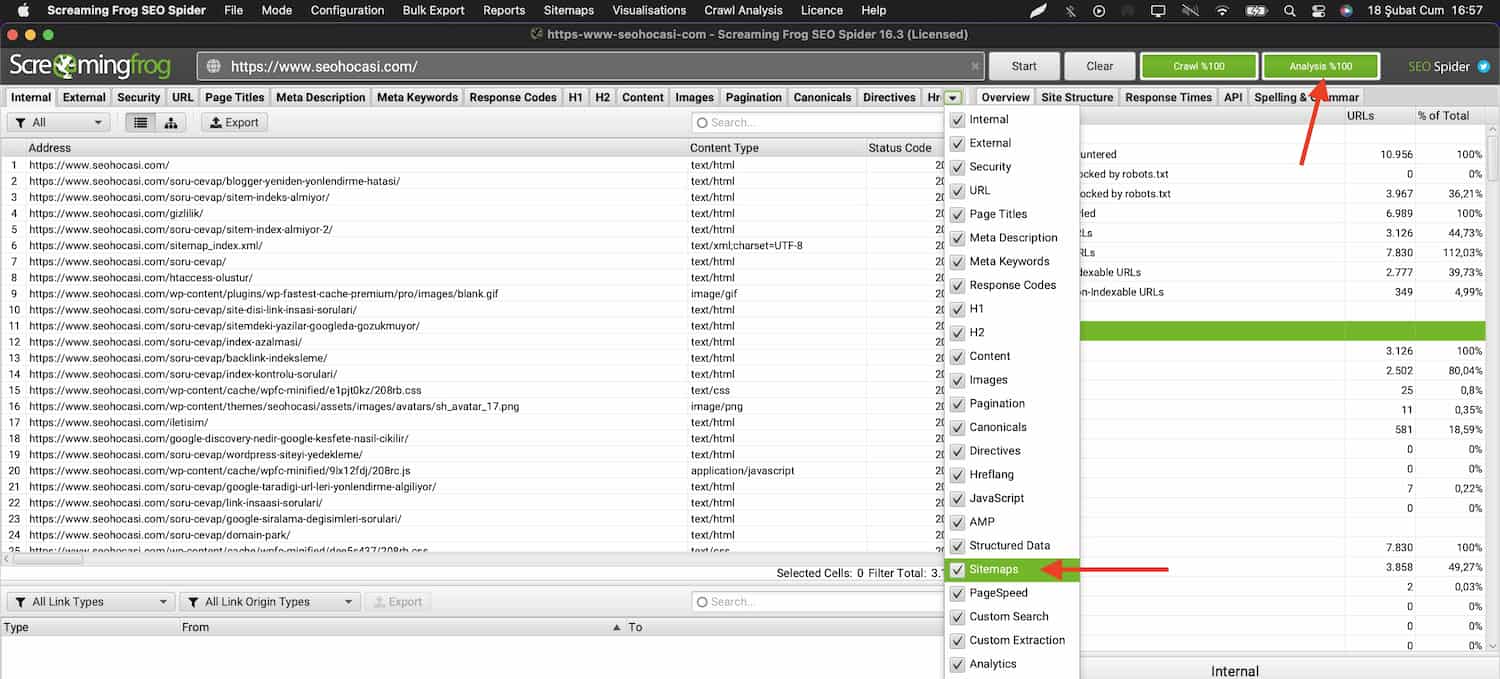Click the Wi-Fi status icon
The image size is (1500, 679).
click(1222, 11)
